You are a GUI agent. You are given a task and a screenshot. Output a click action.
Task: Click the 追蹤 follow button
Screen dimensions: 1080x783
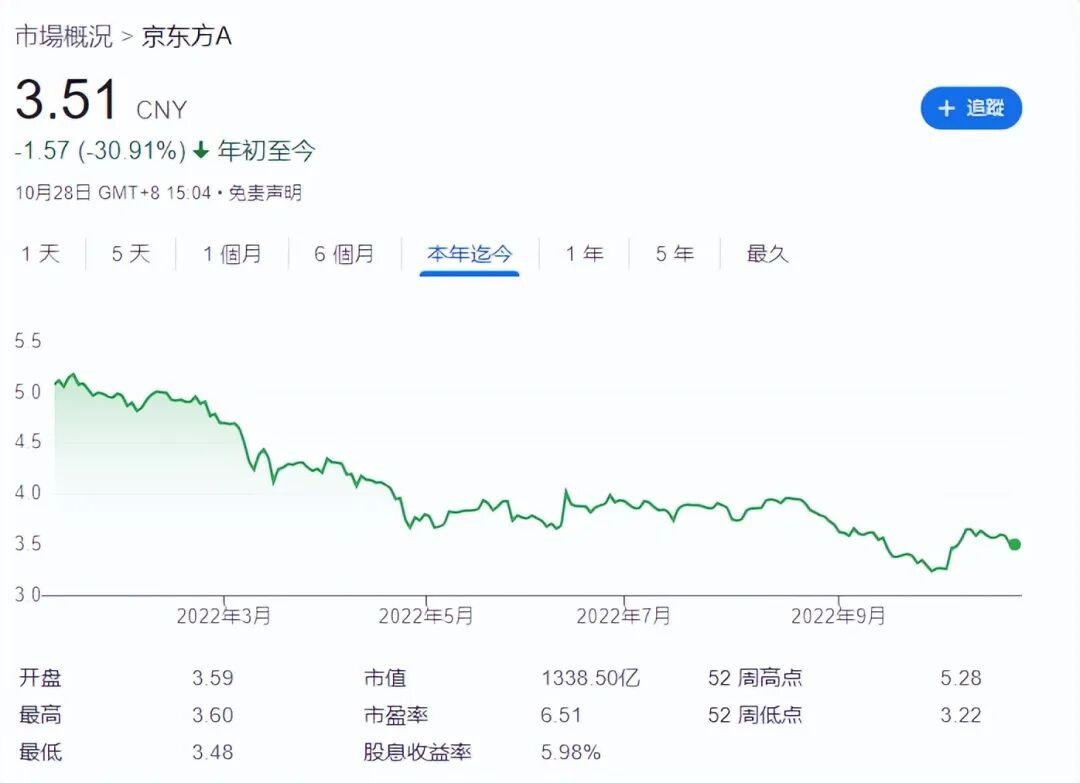click(x=971, y=108)
